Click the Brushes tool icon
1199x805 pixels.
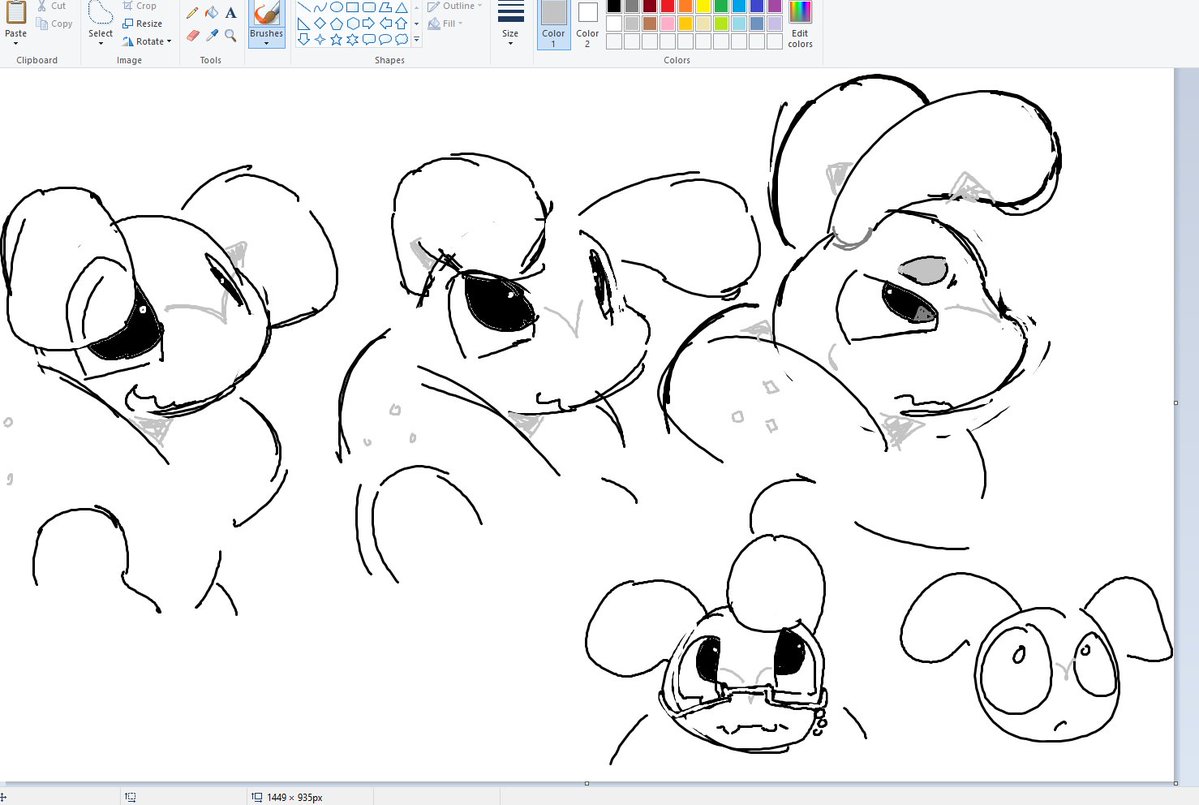click(x=267, y=13)
